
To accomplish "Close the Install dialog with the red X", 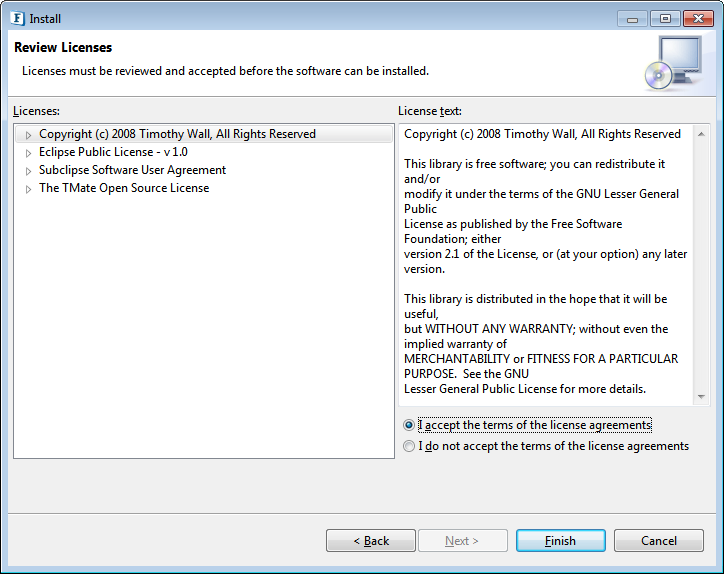I will [699, 18].
